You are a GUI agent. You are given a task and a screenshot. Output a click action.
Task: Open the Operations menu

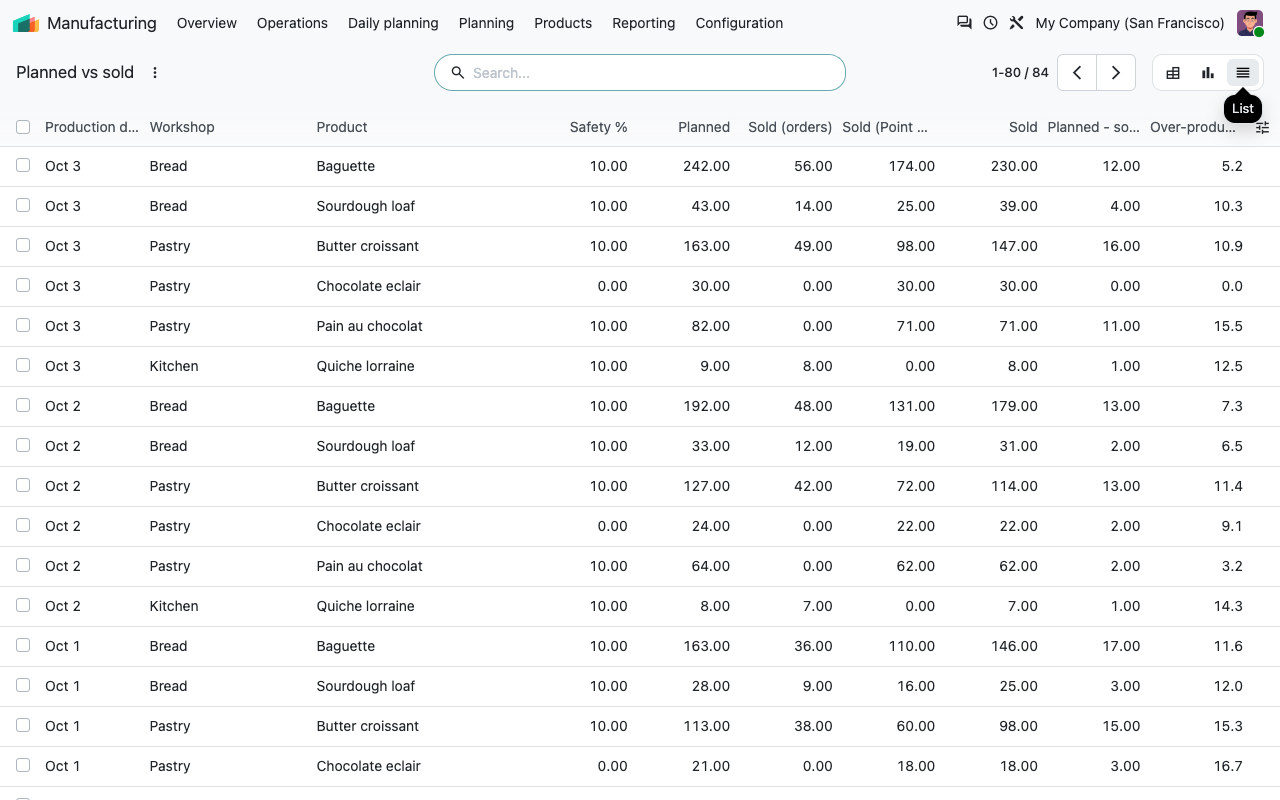click(x=292, y=23)
